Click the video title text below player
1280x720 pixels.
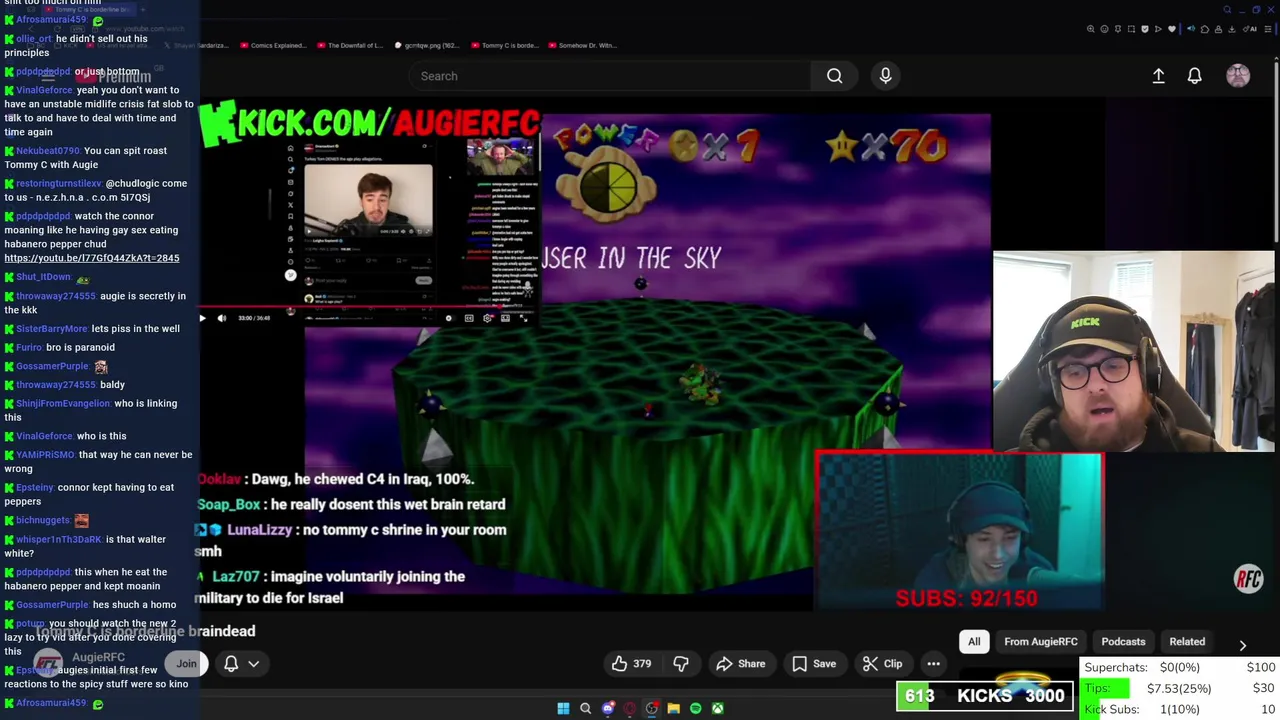tap(145, 631)
